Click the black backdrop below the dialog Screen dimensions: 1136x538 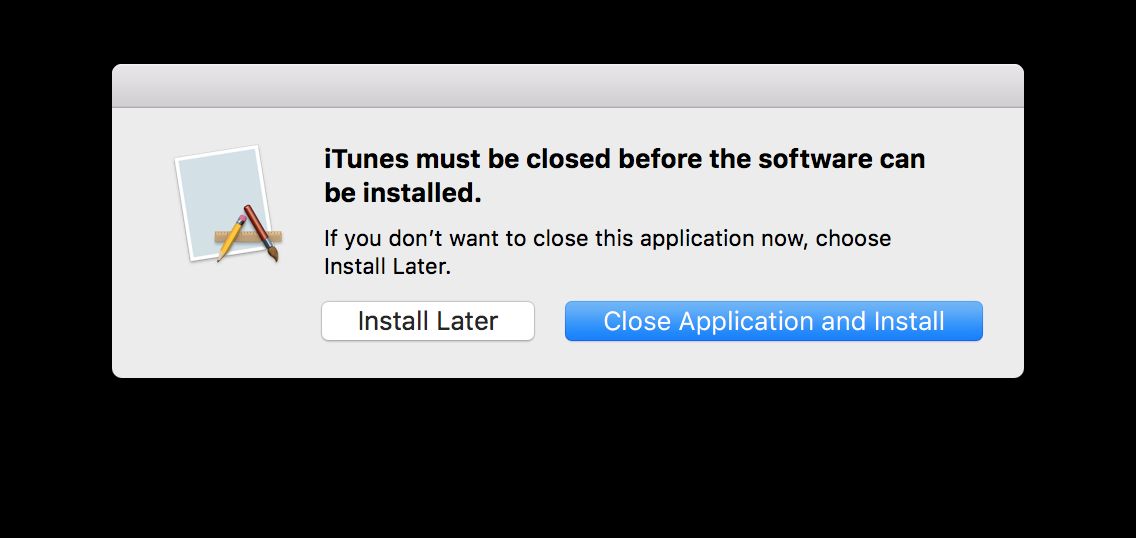(x=568, y=460)
